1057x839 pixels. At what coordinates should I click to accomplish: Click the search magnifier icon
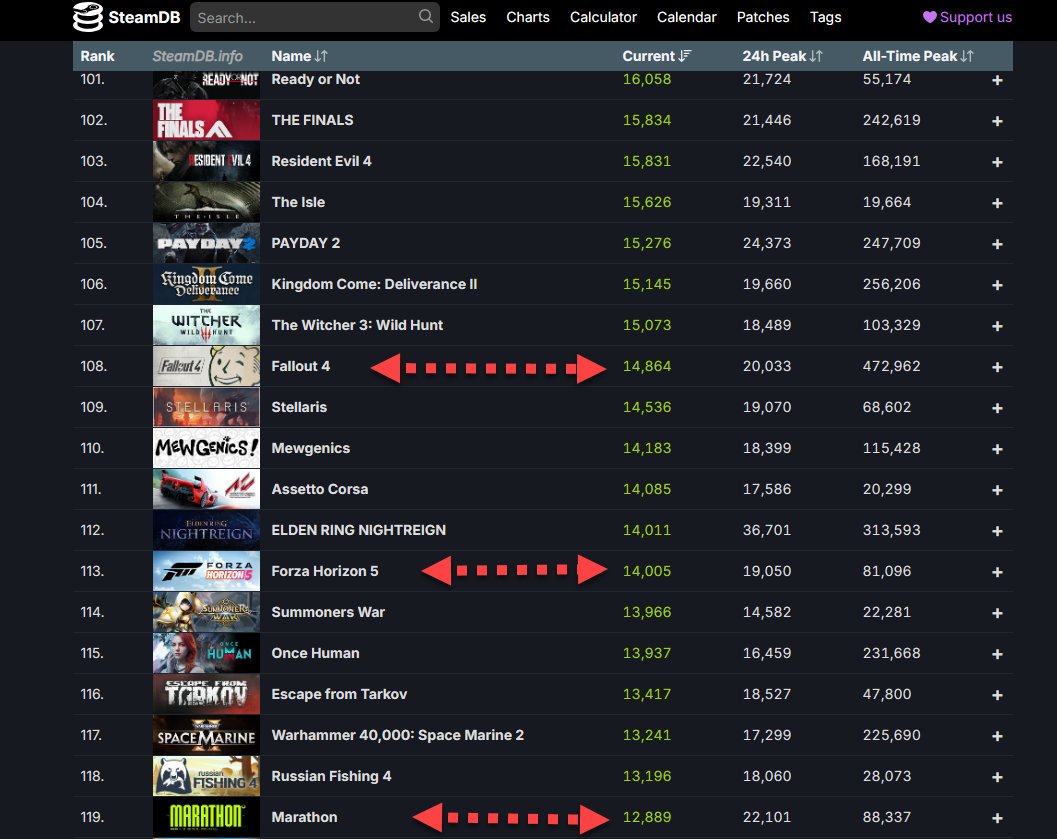pos(425,16)
